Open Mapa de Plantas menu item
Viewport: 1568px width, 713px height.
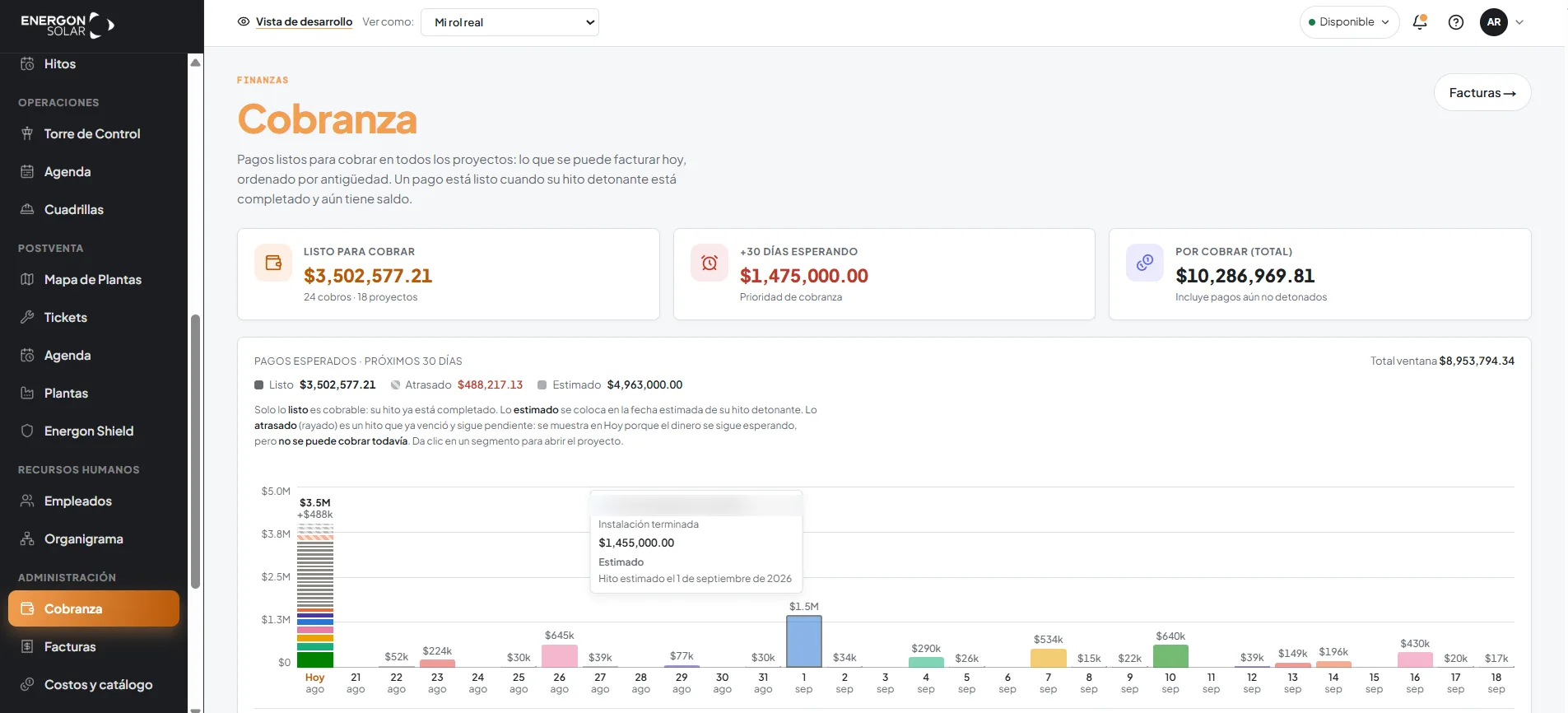pos(94,279)
